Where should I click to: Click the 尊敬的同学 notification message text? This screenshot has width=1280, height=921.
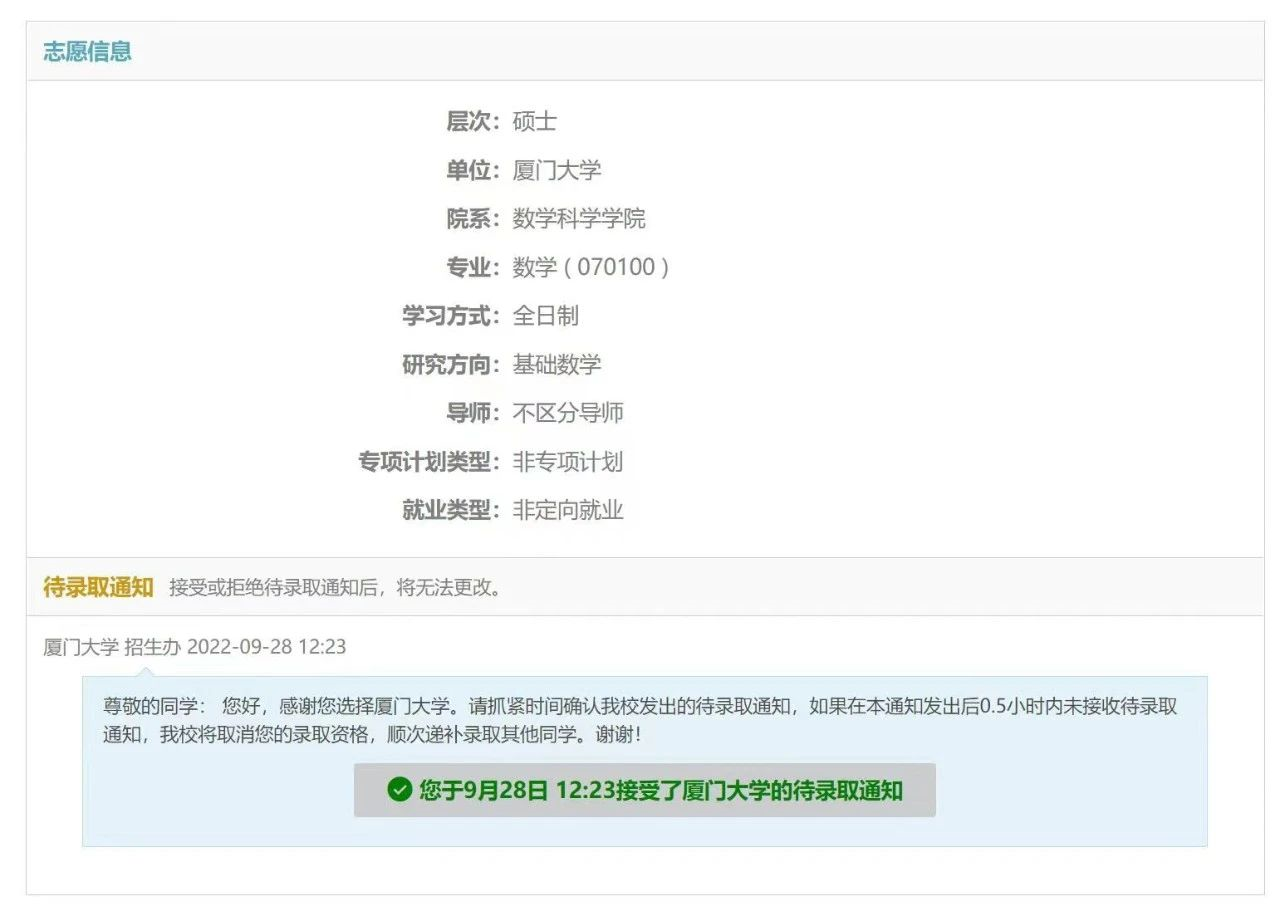tap(640, 720)
